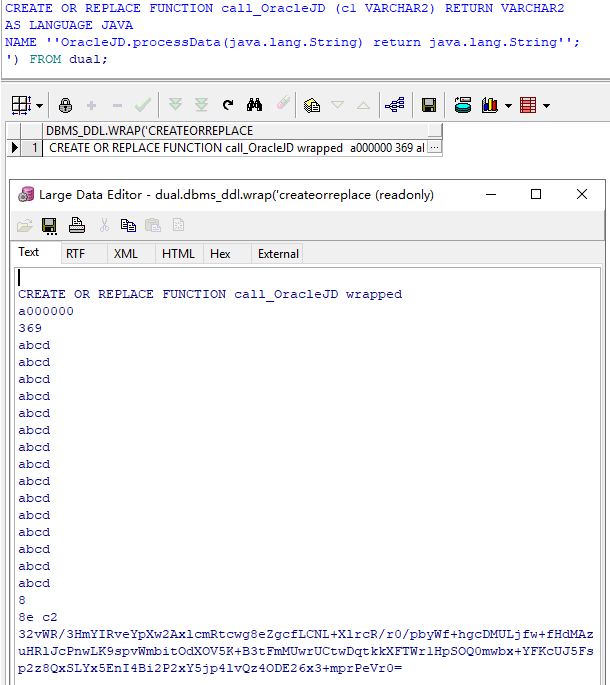Close the Large Data Editor window
The width and height of the screenshot is (610, 685).
pyautogui.click(x=582, y=194)
